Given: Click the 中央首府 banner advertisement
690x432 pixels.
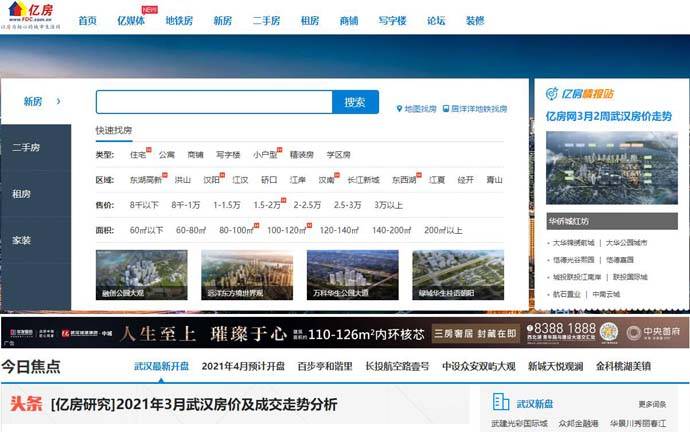Looking at the screenshot, I should click(x=345, y=333).
